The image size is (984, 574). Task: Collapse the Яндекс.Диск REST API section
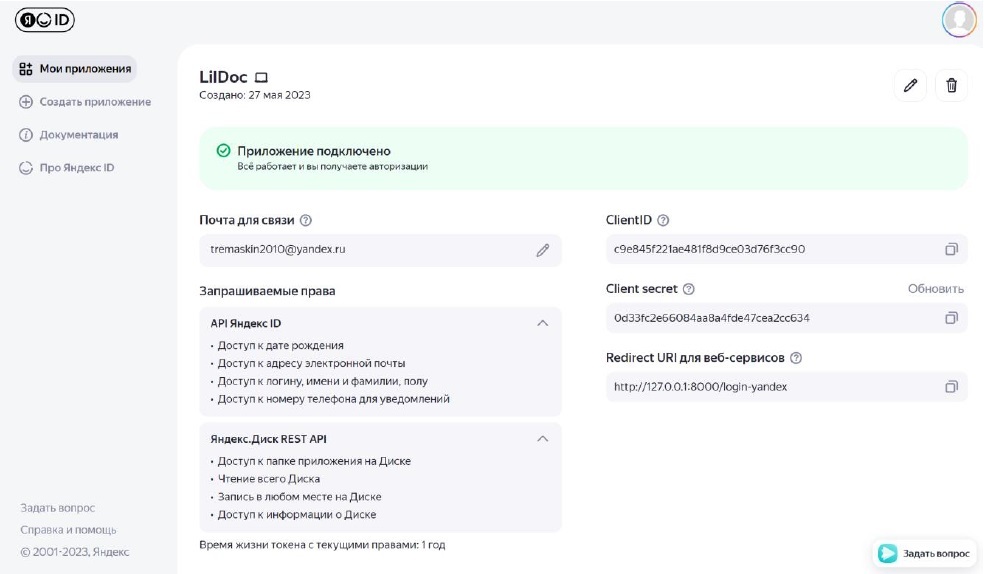click(542, 439)
